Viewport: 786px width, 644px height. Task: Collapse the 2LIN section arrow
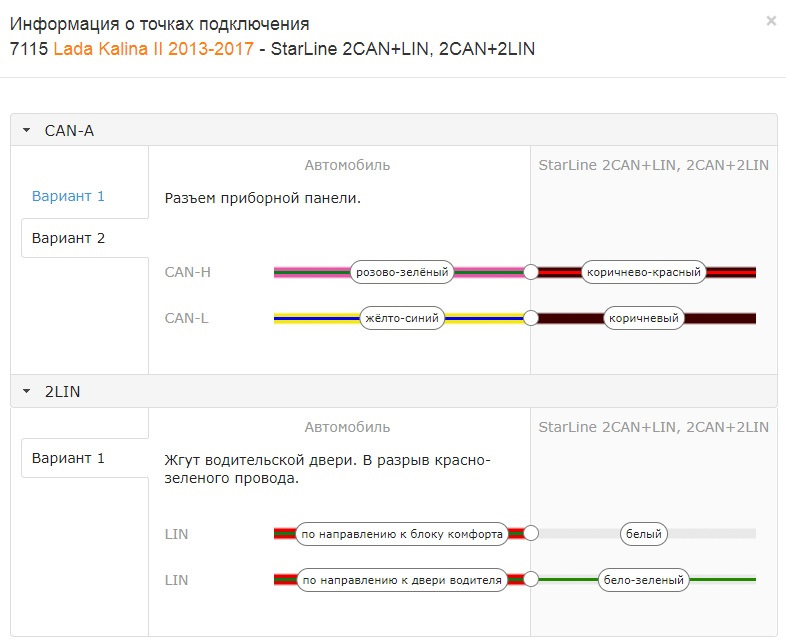27,392
